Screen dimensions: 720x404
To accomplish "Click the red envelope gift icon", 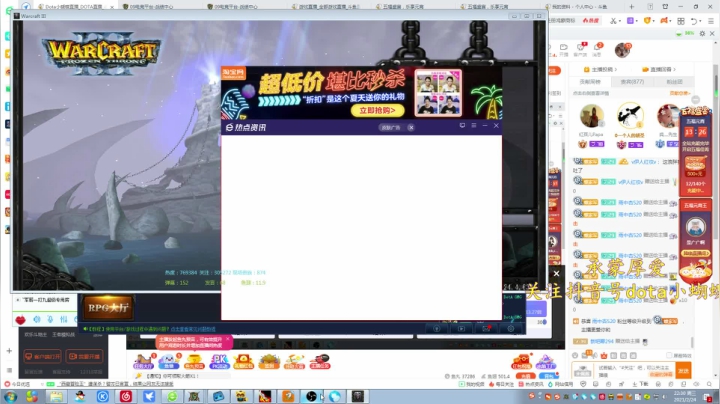I will click(244, 361).
